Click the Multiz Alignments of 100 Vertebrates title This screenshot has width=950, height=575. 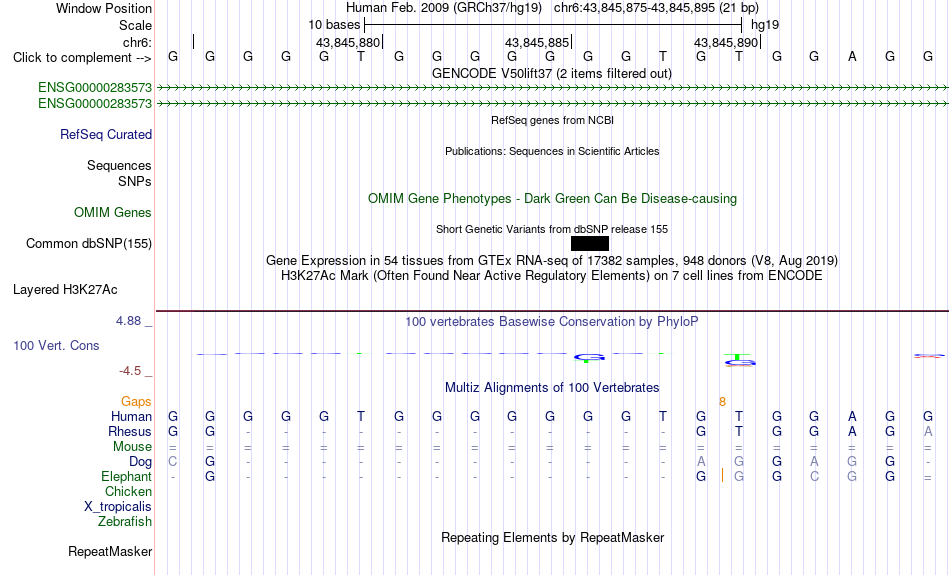click(552, 388)
